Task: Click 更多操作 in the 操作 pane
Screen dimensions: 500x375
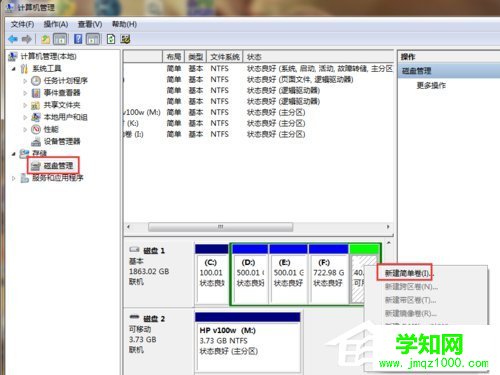Action: pos(431,86)
